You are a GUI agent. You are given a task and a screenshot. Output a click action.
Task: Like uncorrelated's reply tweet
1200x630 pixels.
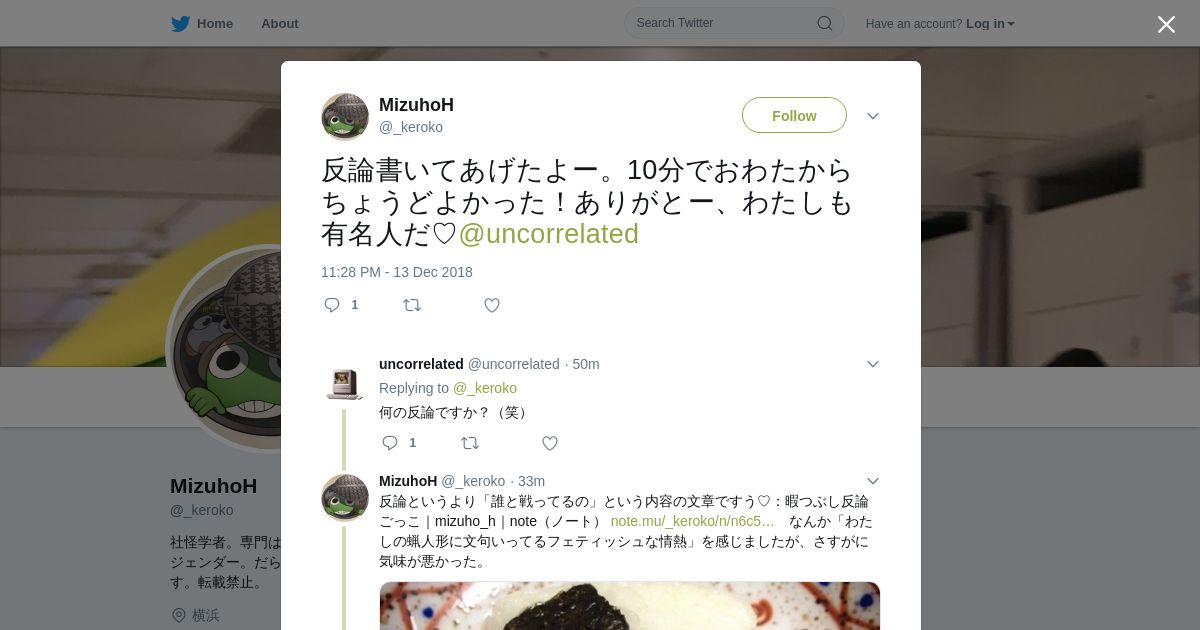pyautogui.click(x=550, y=443)
